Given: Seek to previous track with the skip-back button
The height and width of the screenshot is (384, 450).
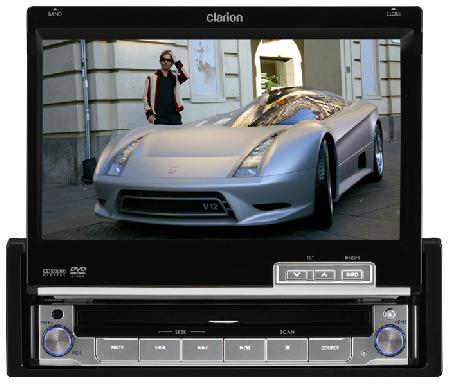Looking at the screenshot, I should click(x=160, y=349).
